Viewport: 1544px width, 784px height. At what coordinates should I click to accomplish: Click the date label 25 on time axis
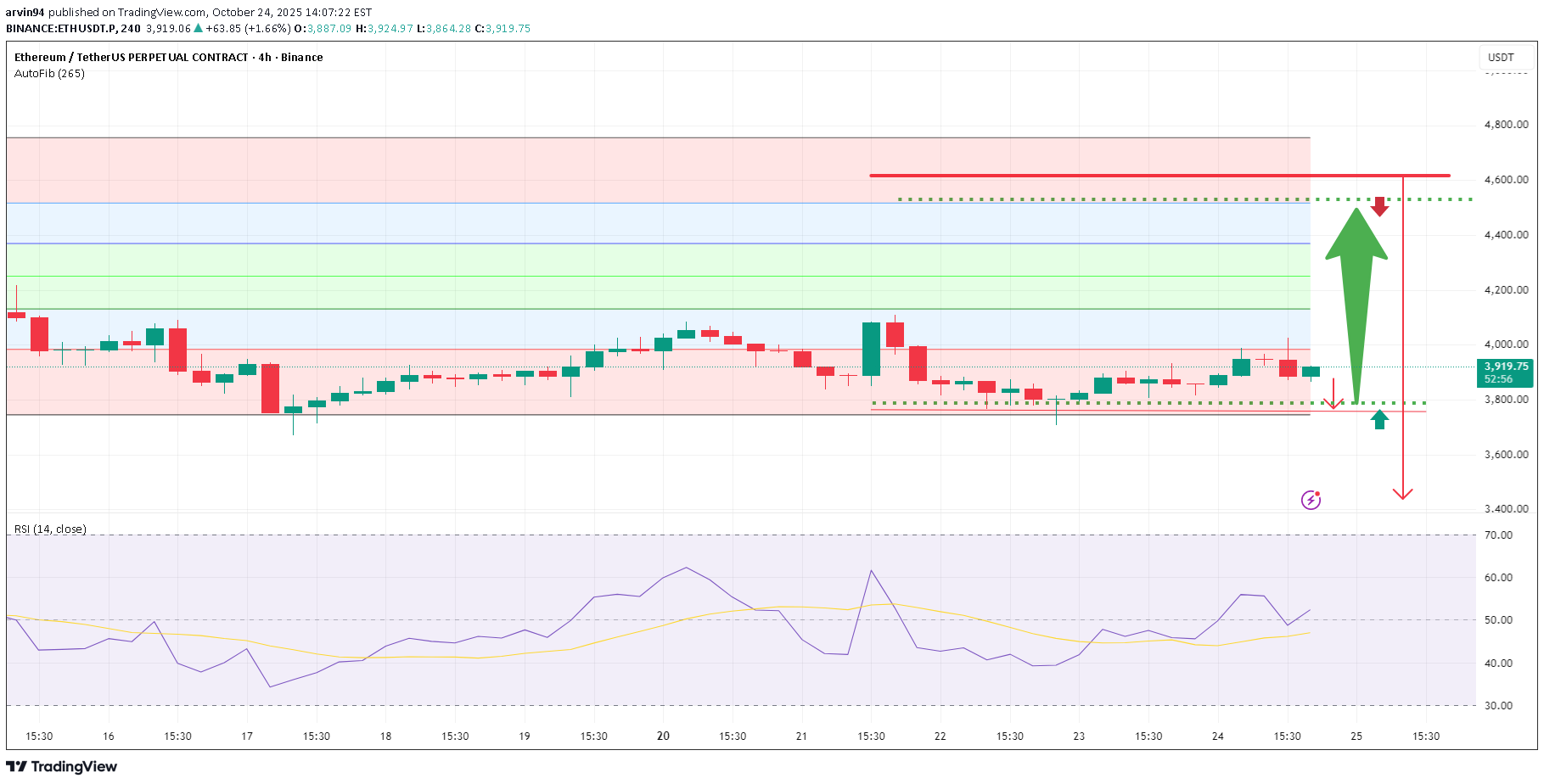click(x=1356, y=736)
